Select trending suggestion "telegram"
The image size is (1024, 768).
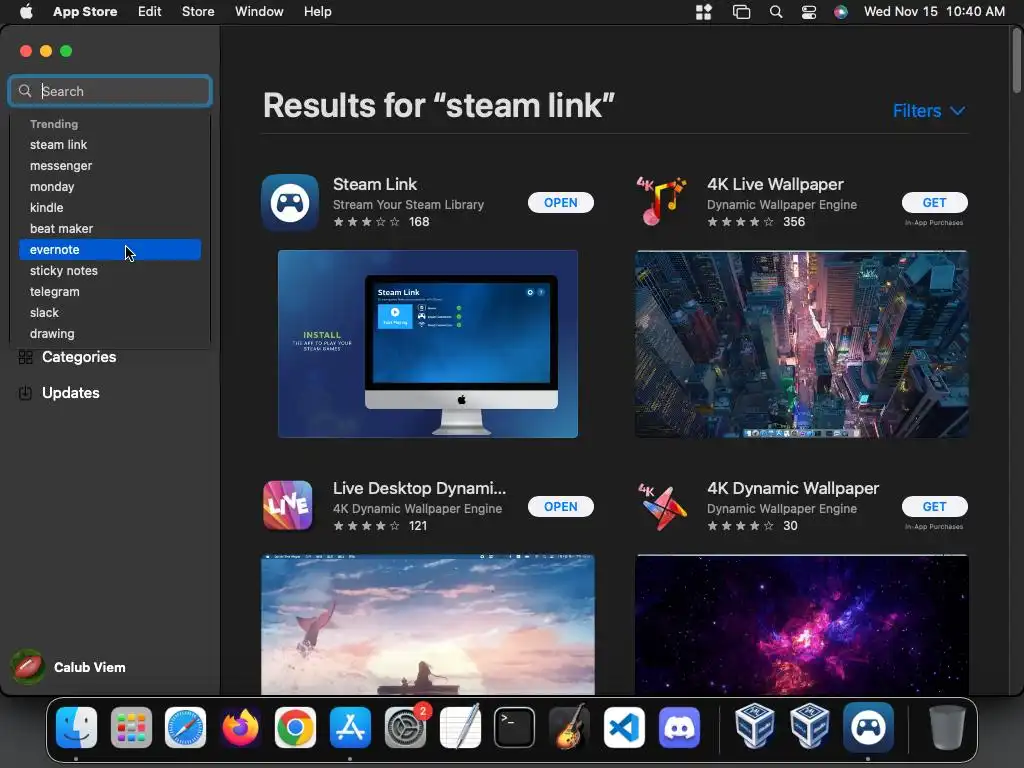(x=110, y=292)
